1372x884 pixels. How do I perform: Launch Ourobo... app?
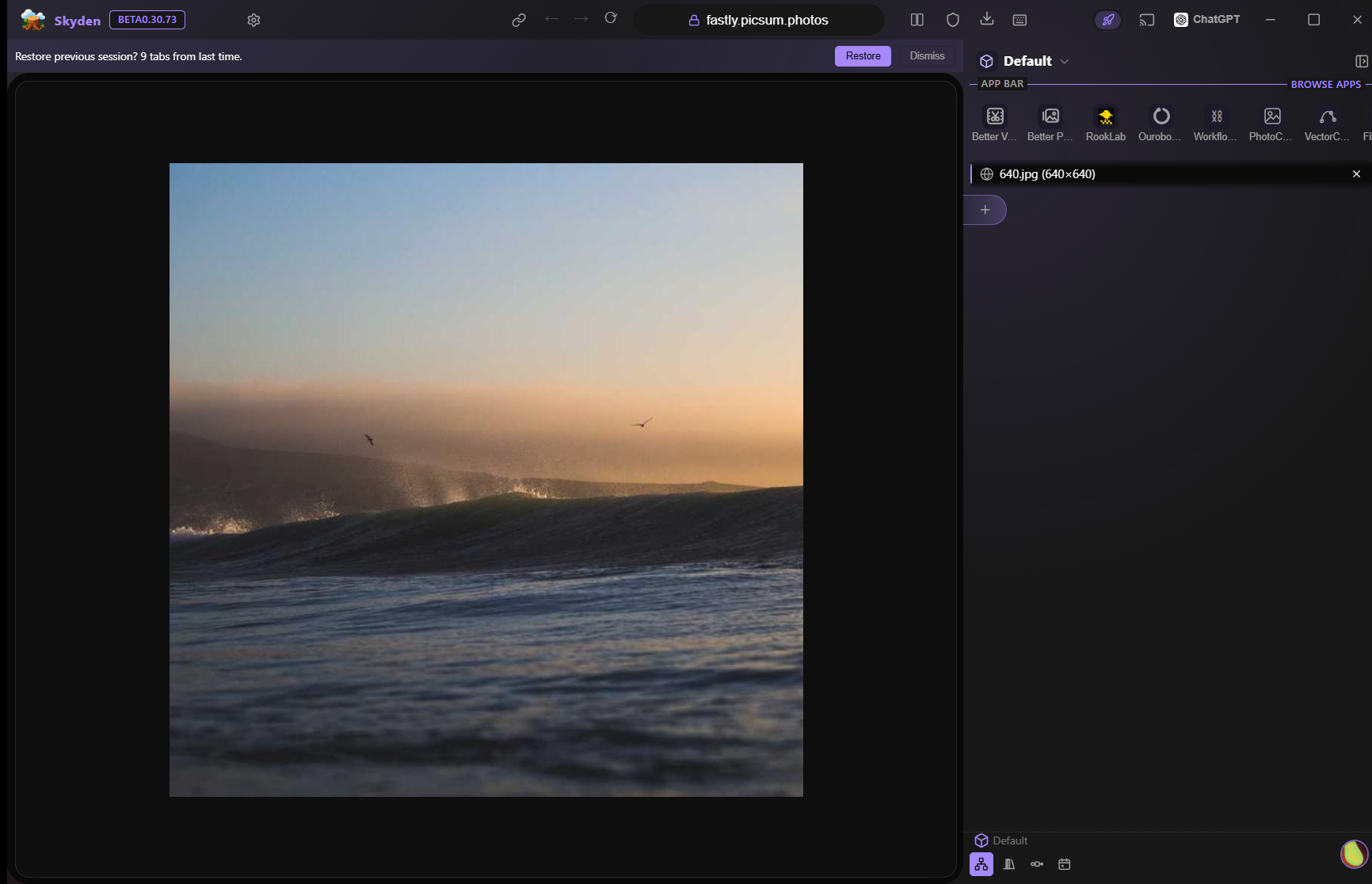(1161, 124)
